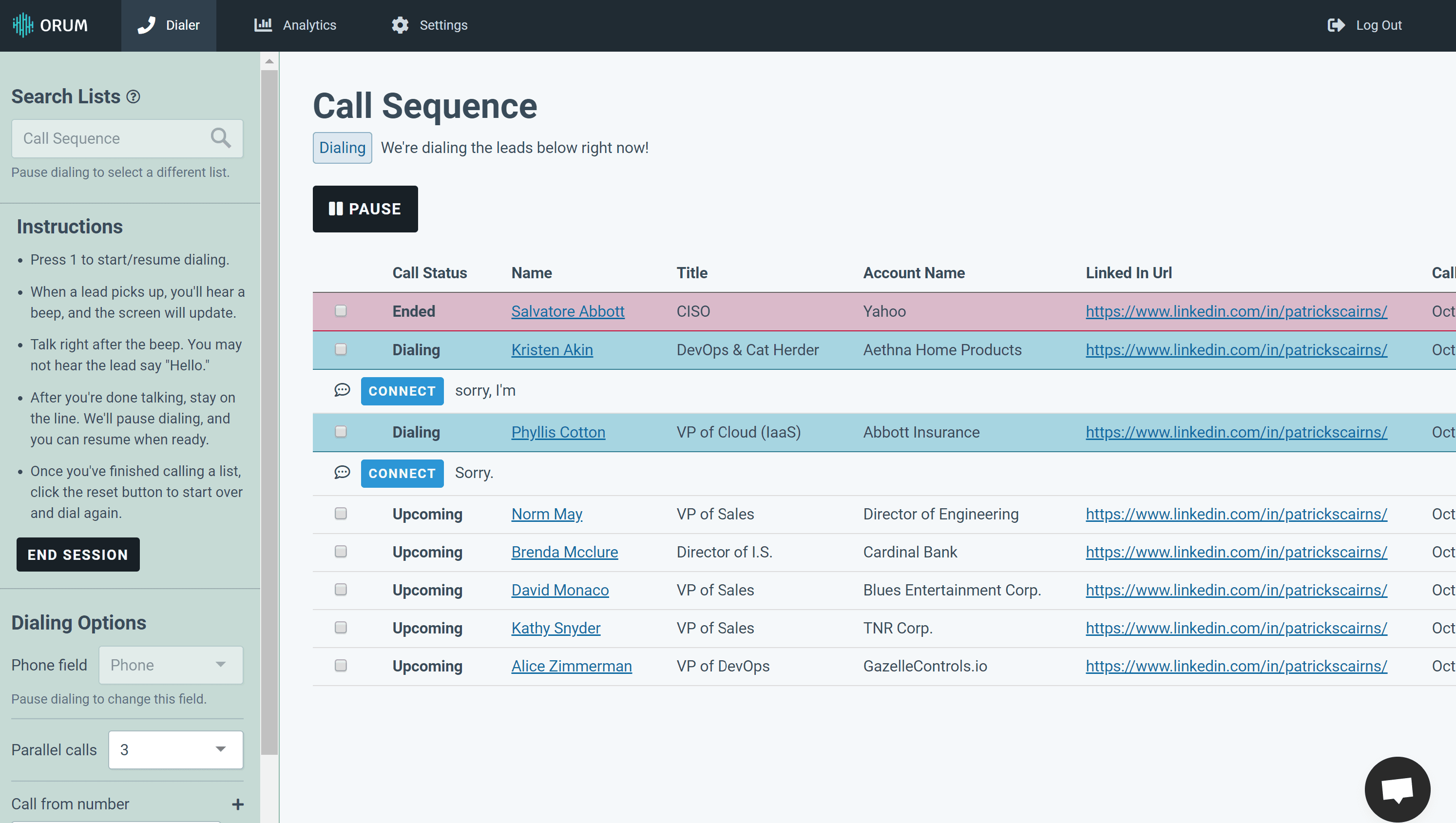Click CONNECT for Phyllis Cotton's call
Image resolution: width=1456 pixels, height=823 pixels.
click(402, 473)
